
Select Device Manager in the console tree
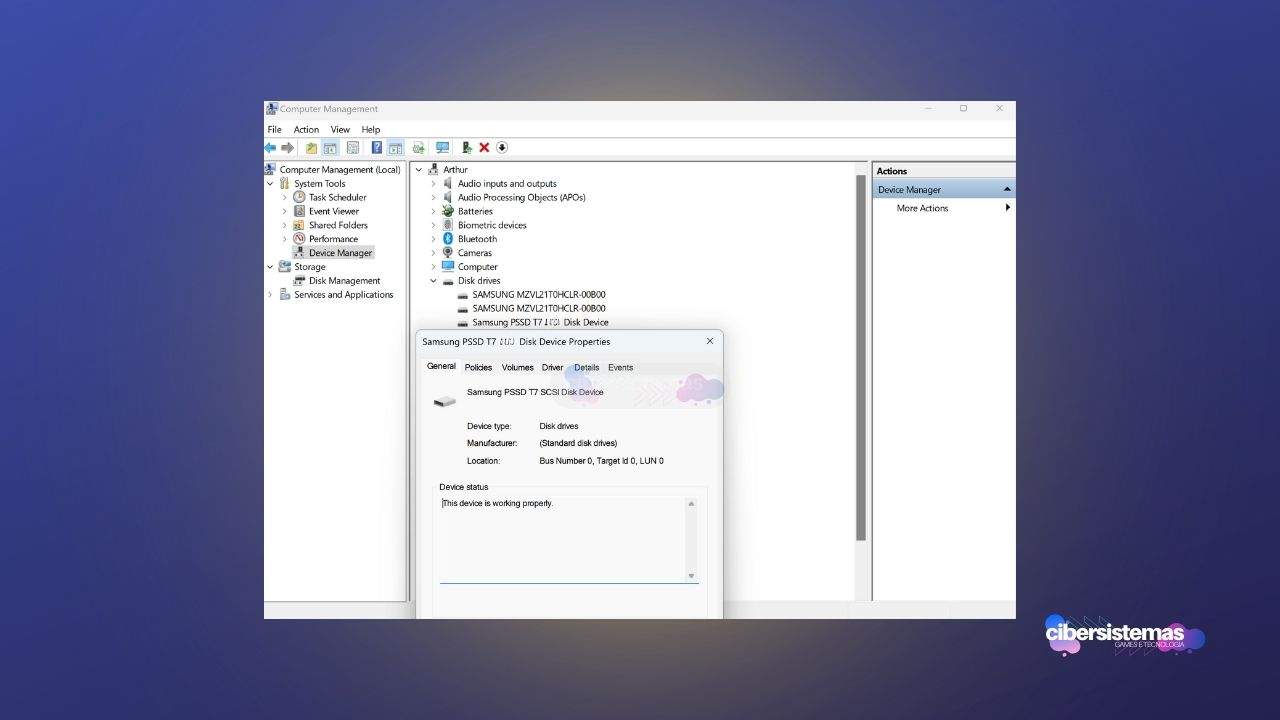point(340,253)
